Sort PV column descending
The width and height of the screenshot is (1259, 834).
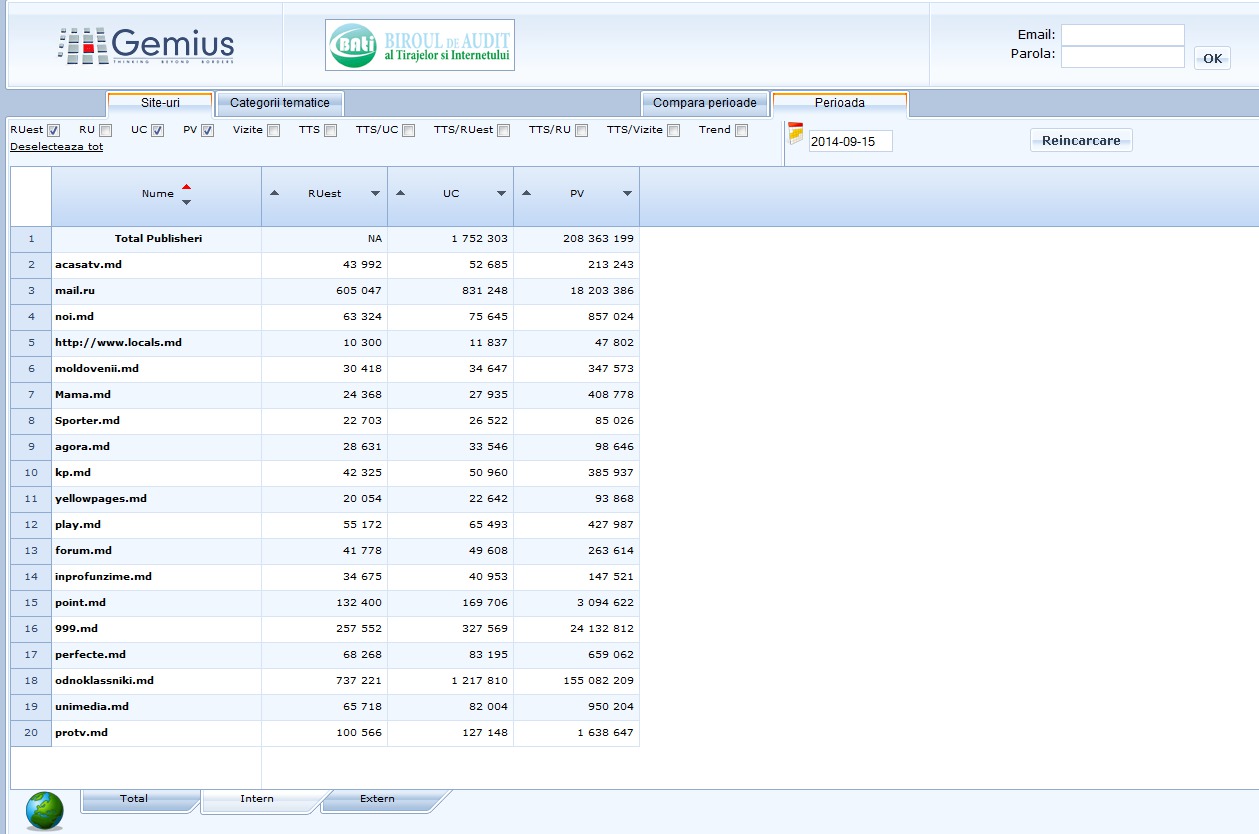coord(628,193)
